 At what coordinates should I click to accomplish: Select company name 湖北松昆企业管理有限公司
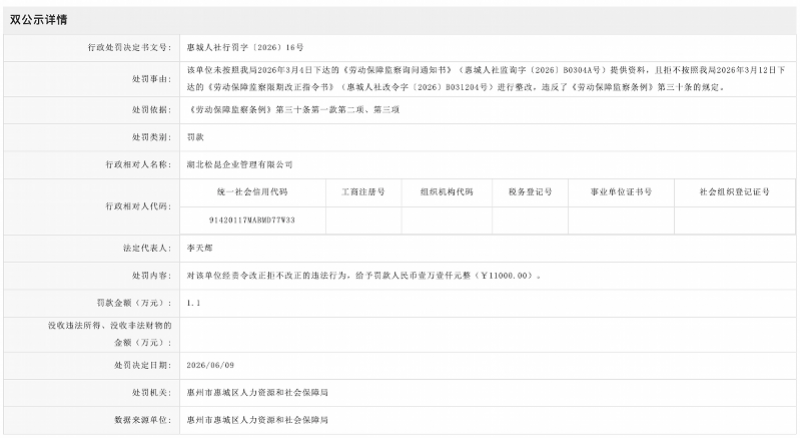click(x=240, y=165)
